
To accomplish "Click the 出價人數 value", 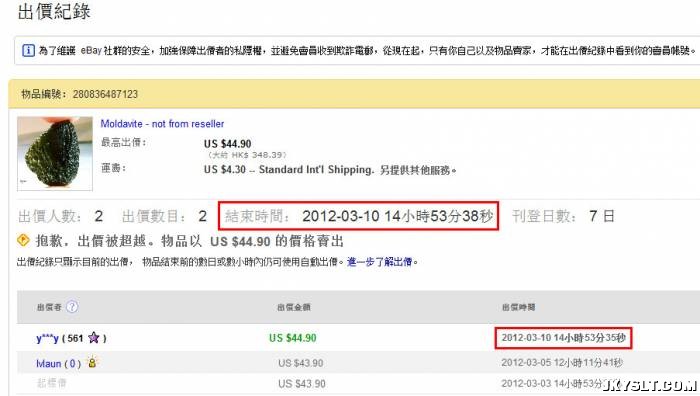I will click(x=99, y=216).
